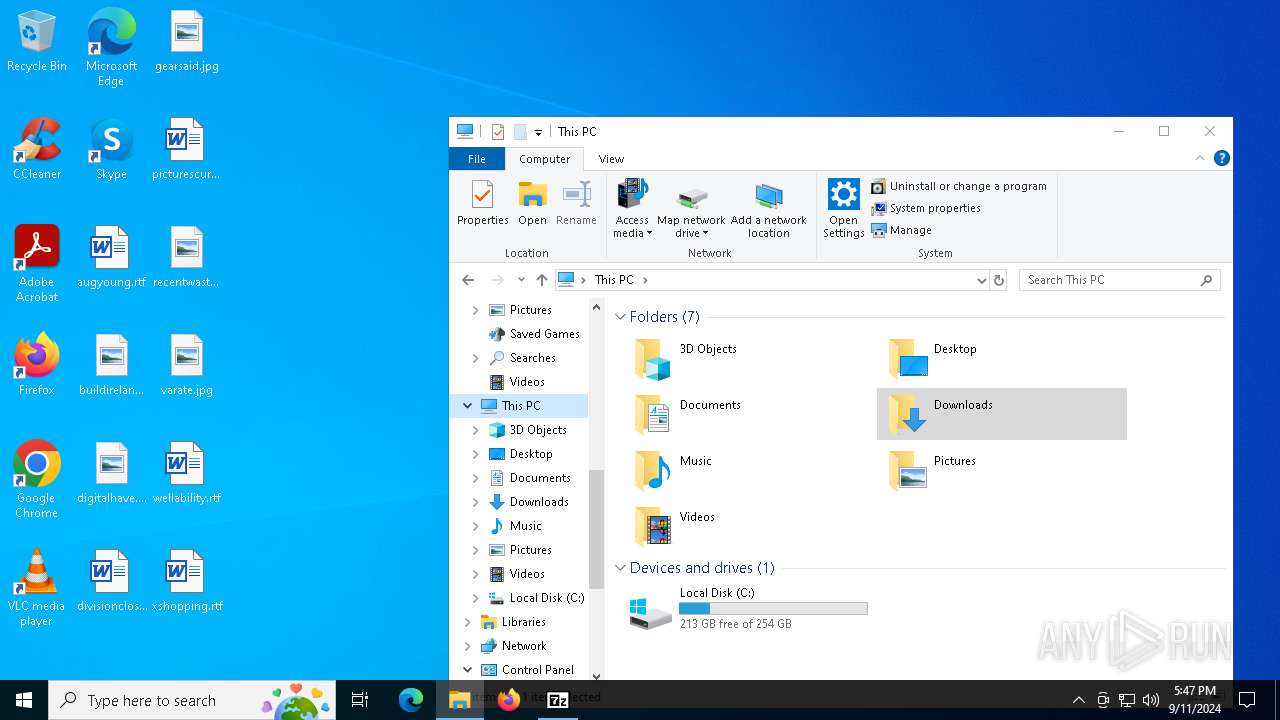Open the notification center
The height and width of the screenshot is (720, 1280).
[x=1247, y=700]
